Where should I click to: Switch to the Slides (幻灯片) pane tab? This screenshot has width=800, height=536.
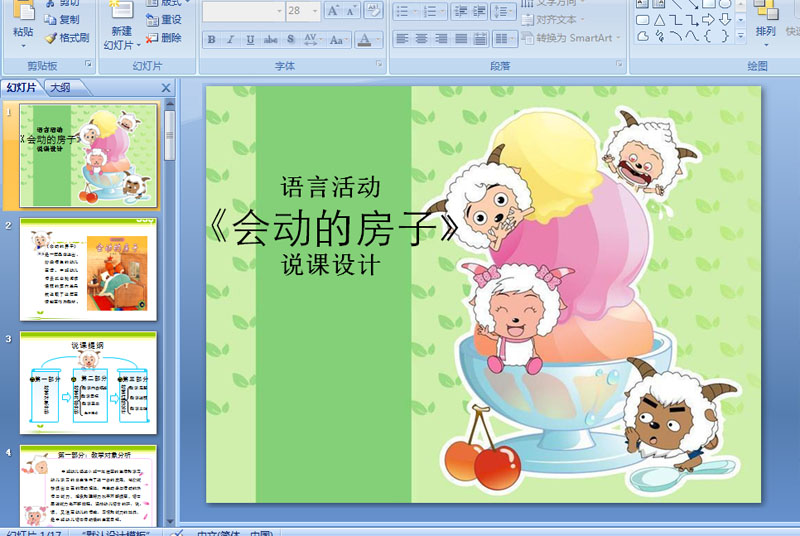(21, 87)
